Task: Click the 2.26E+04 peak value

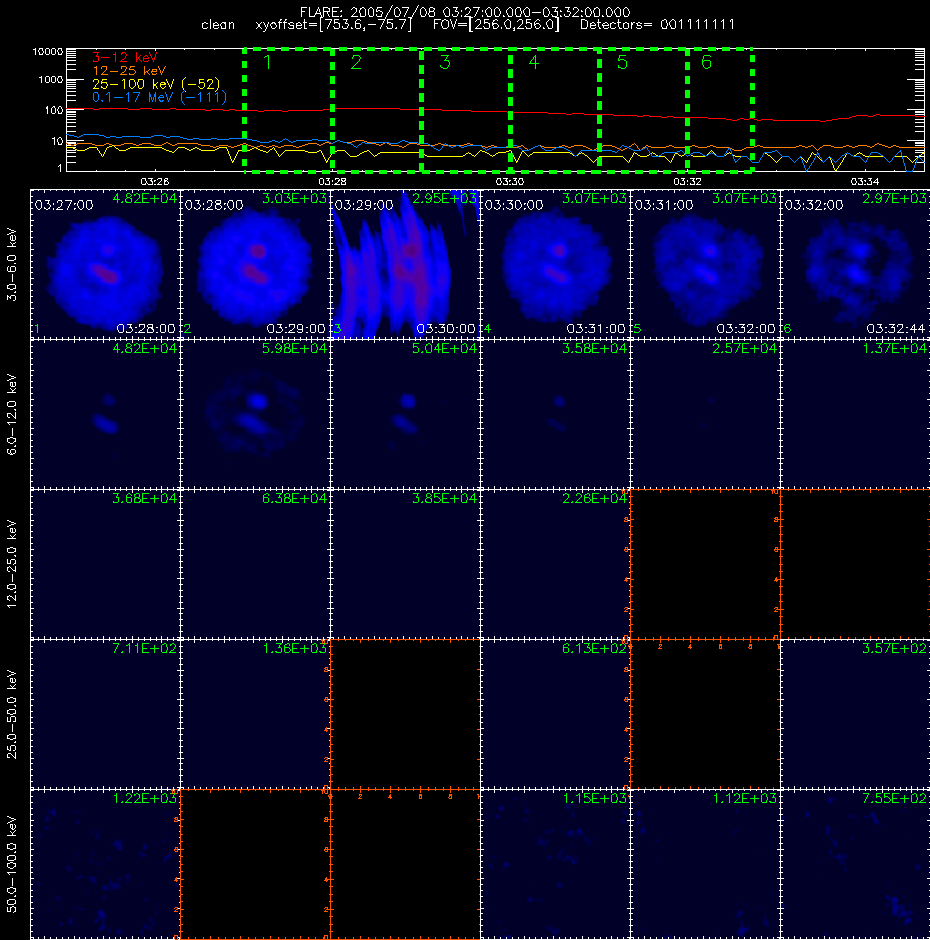Action: [x=594, y=498]
